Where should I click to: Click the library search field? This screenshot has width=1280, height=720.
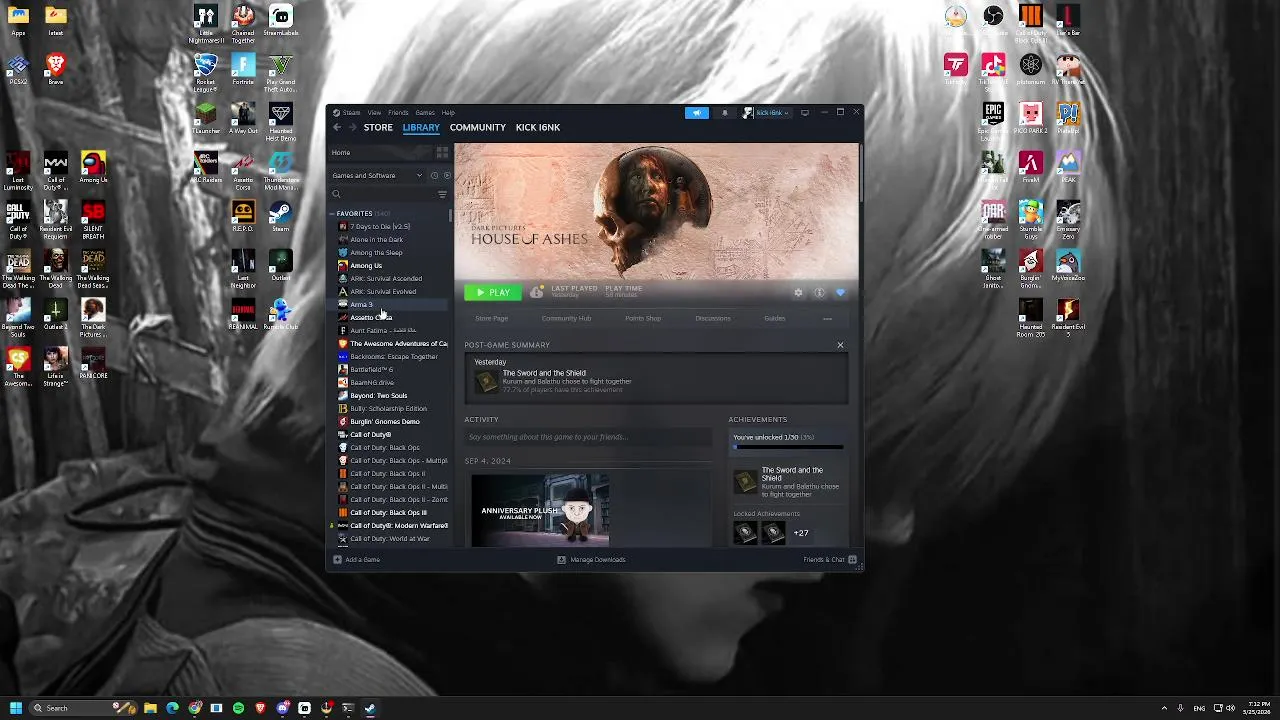pyautogui.click(x=382, y=194)
